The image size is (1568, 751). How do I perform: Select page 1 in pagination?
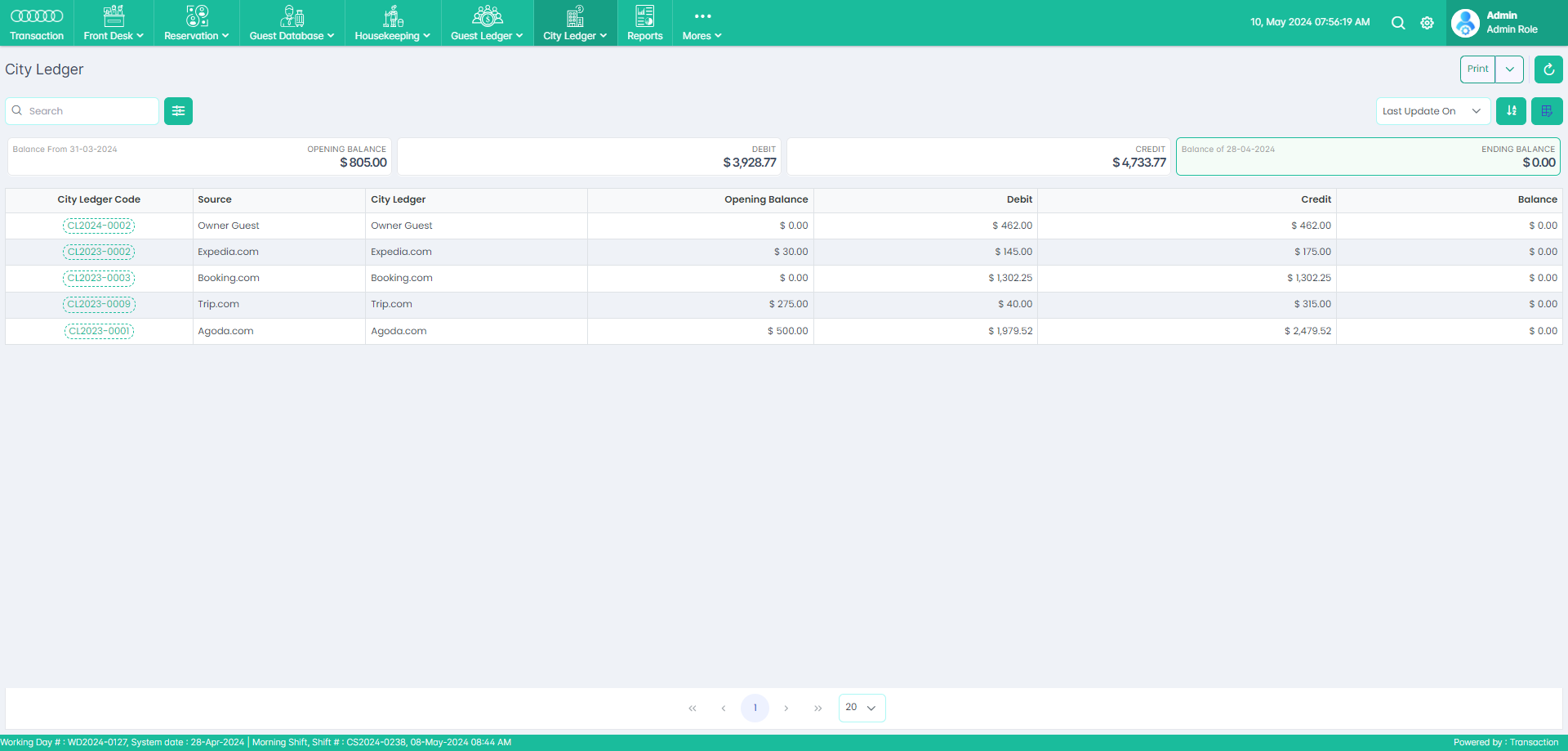pos(755,708)
